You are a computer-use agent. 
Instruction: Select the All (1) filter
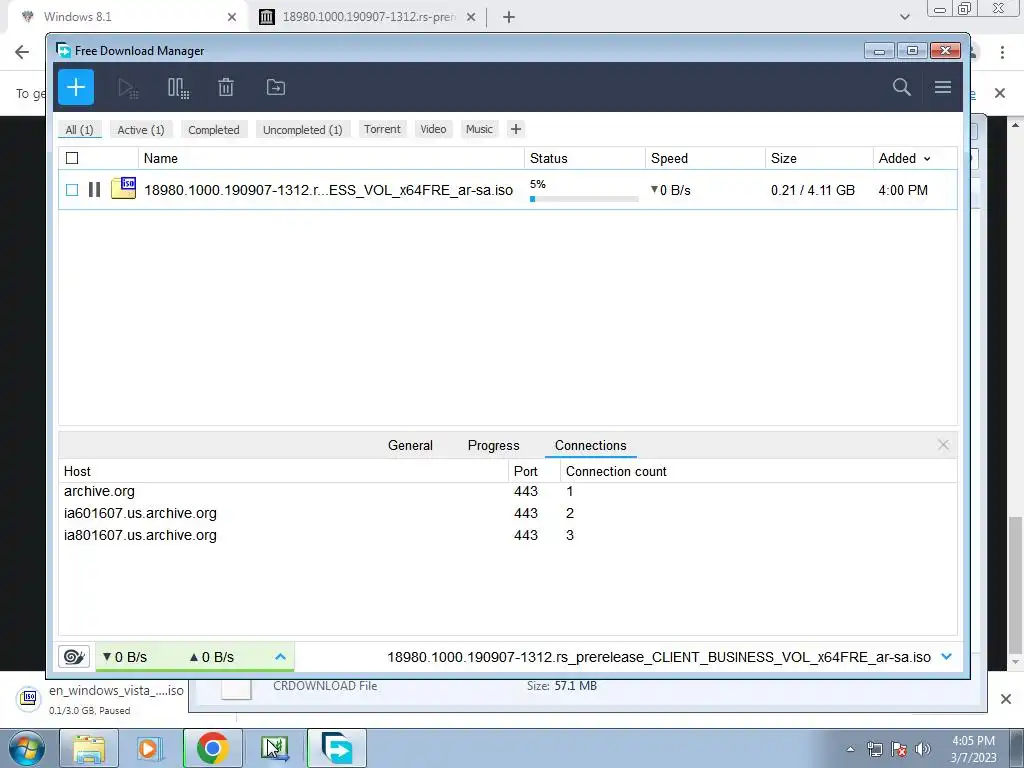pos(79,129)
